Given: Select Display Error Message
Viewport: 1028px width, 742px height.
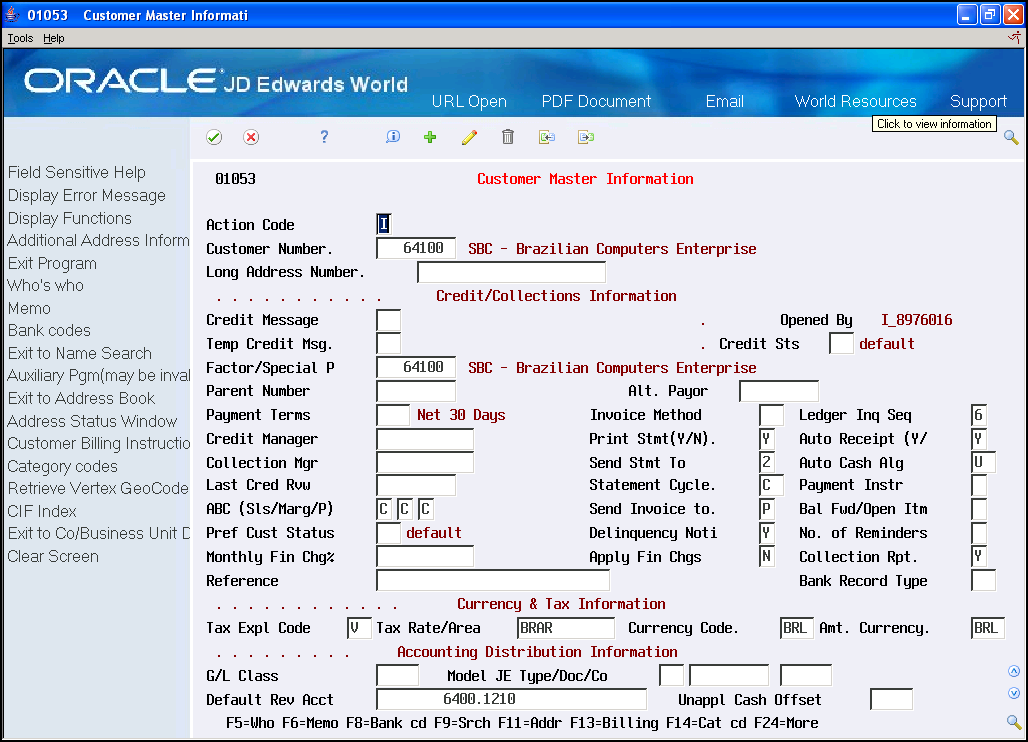Looking at the screenshot, I should (x=87, y=195).
